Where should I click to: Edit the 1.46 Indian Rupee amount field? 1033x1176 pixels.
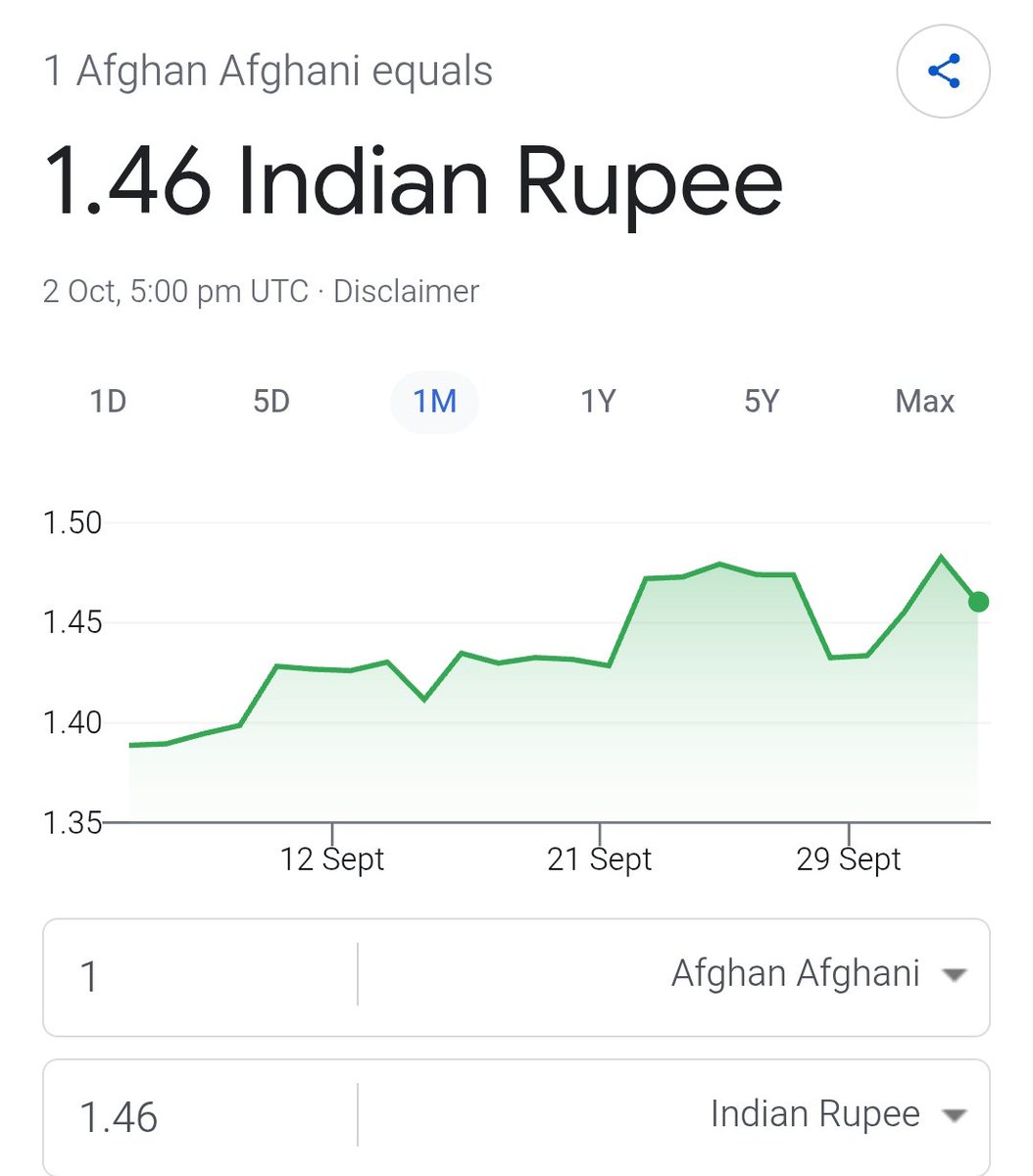[x=200, y=1117]
